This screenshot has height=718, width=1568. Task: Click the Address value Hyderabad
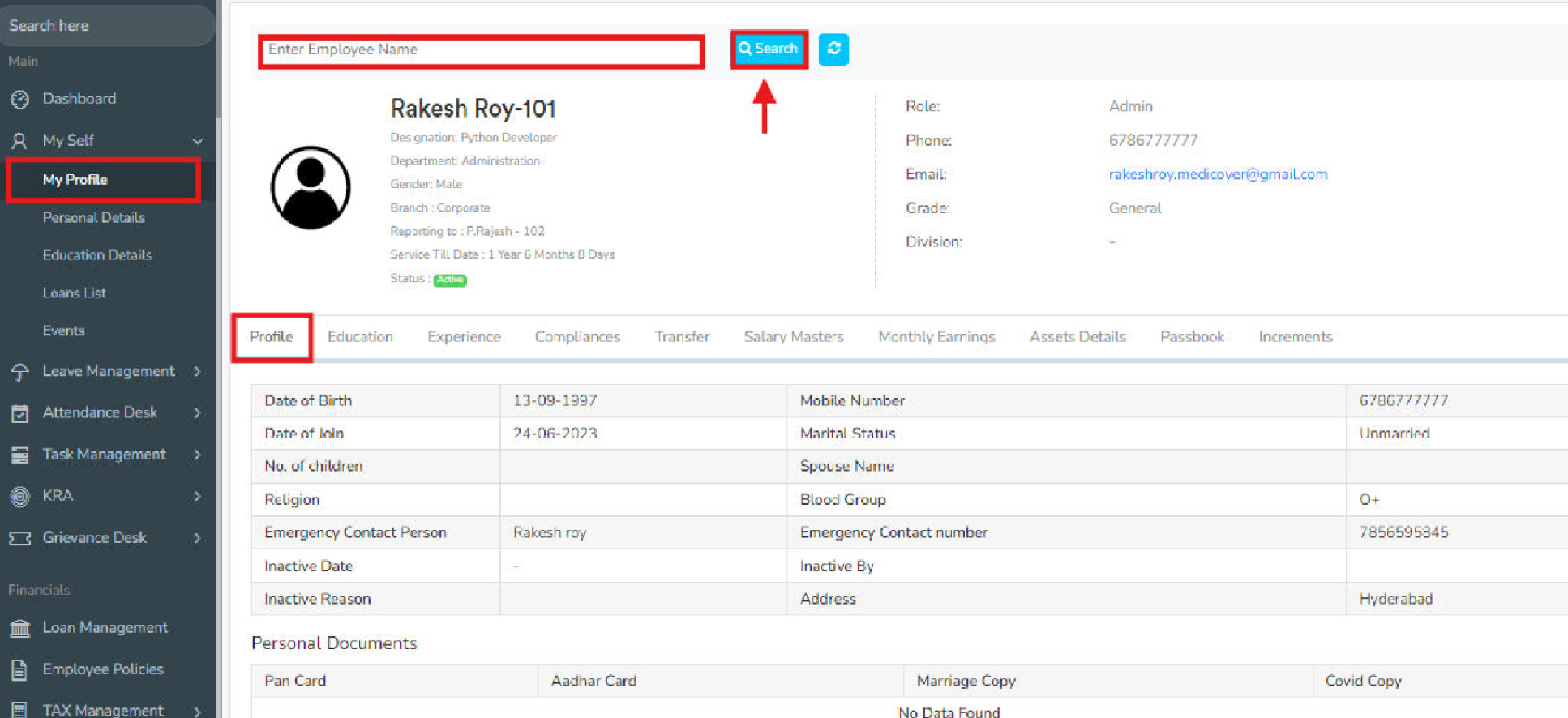tap(1396, 599)
